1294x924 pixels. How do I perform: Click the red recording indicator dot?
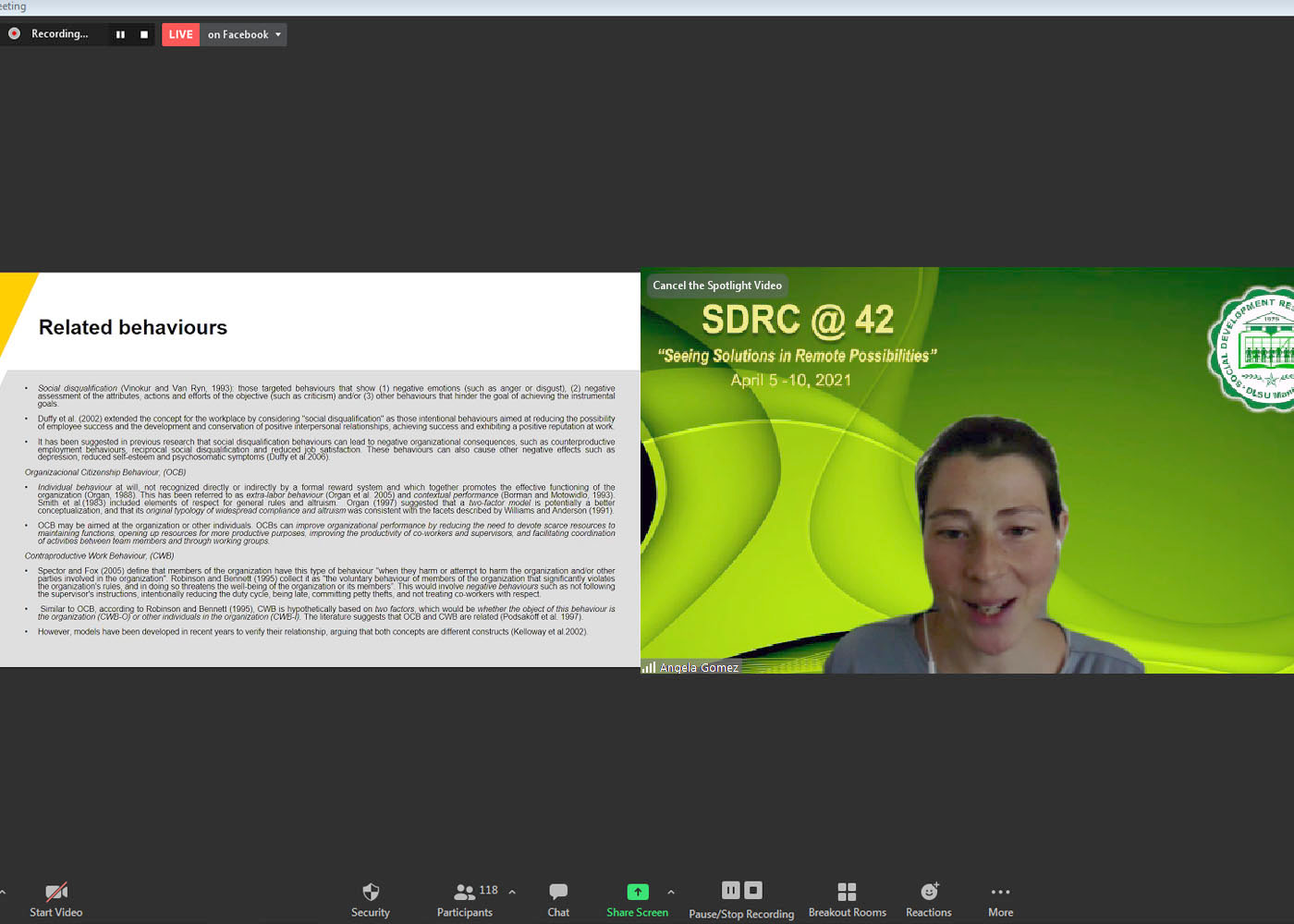(x=15, y=34)
